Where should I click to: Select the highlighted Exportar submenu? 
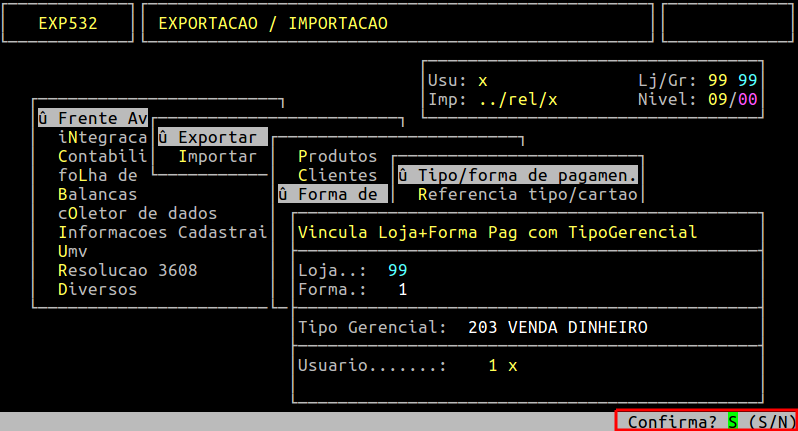point(212,137)
